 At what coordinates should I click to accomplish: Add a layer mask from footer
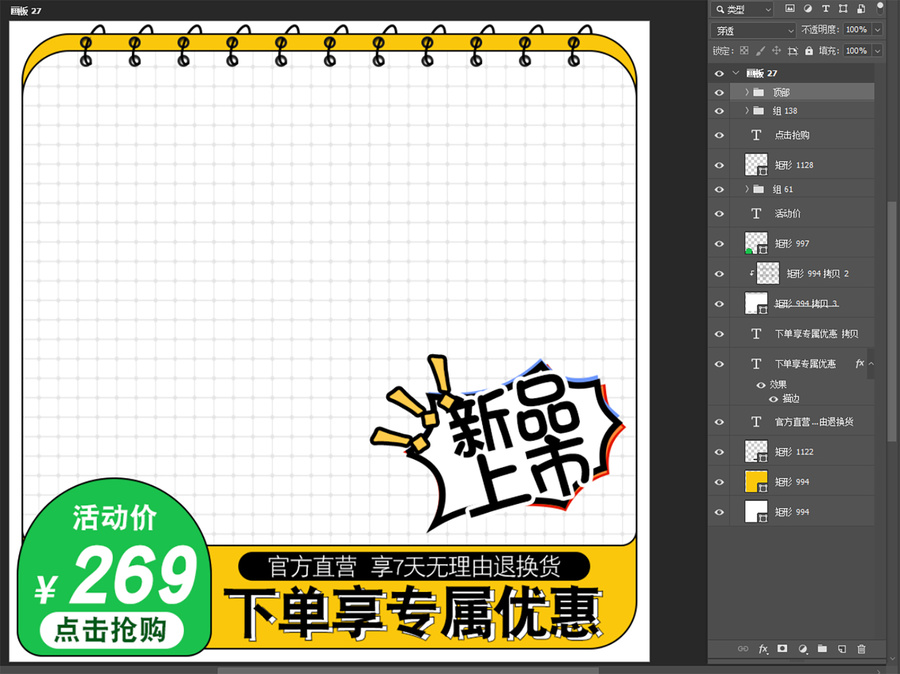(x=782, y=648)
